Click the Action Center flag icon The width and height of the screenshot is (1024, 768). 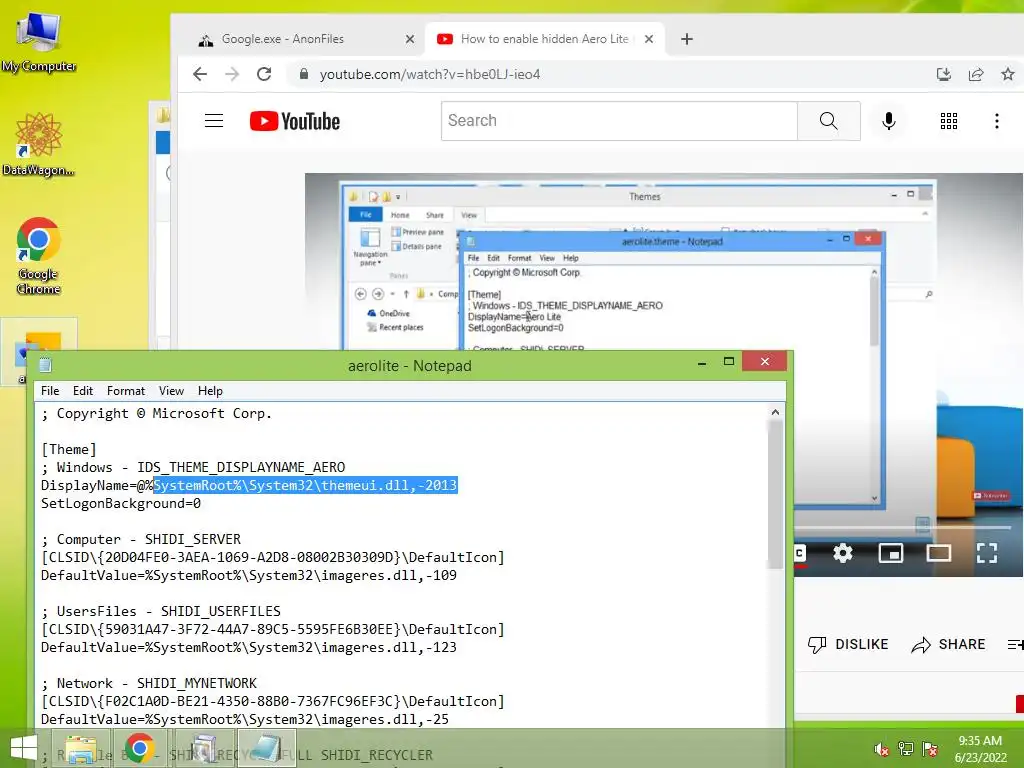tap(929, 749)
